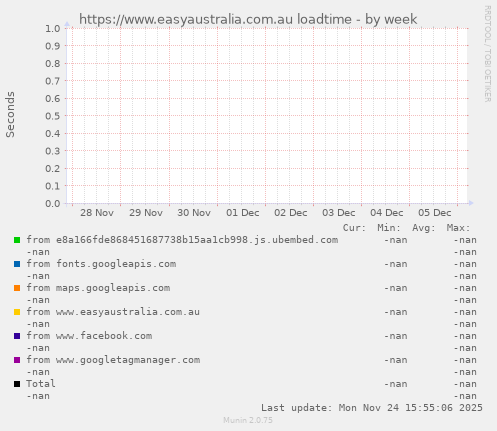The image size is (497, 431).
Task: Click the 'Avg:' column header
Action: (424, 228)
